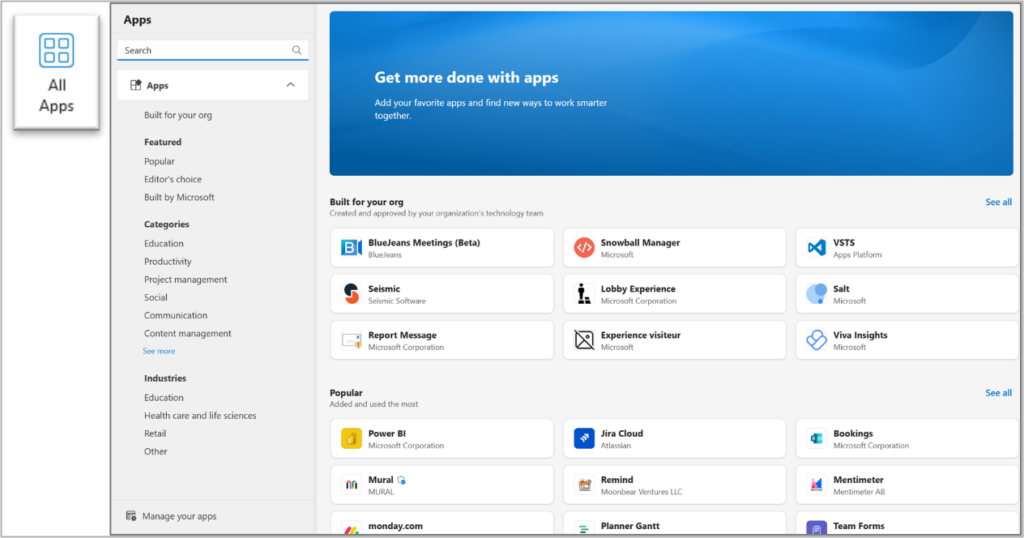1024x538 pixels.
Task: Select Health care and life sciences
Action: pyautogui.click(x=200, y=415)
